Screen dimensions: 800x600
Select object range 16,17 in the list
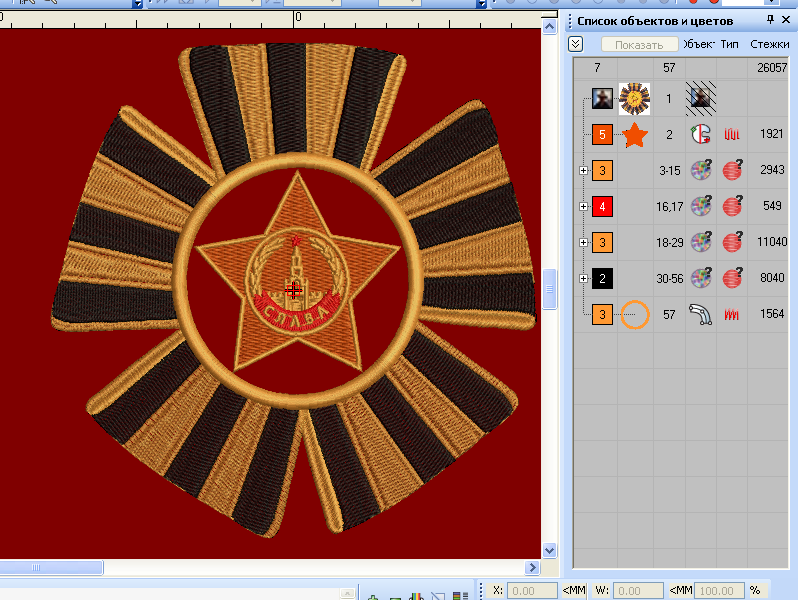tap(669, 207)
